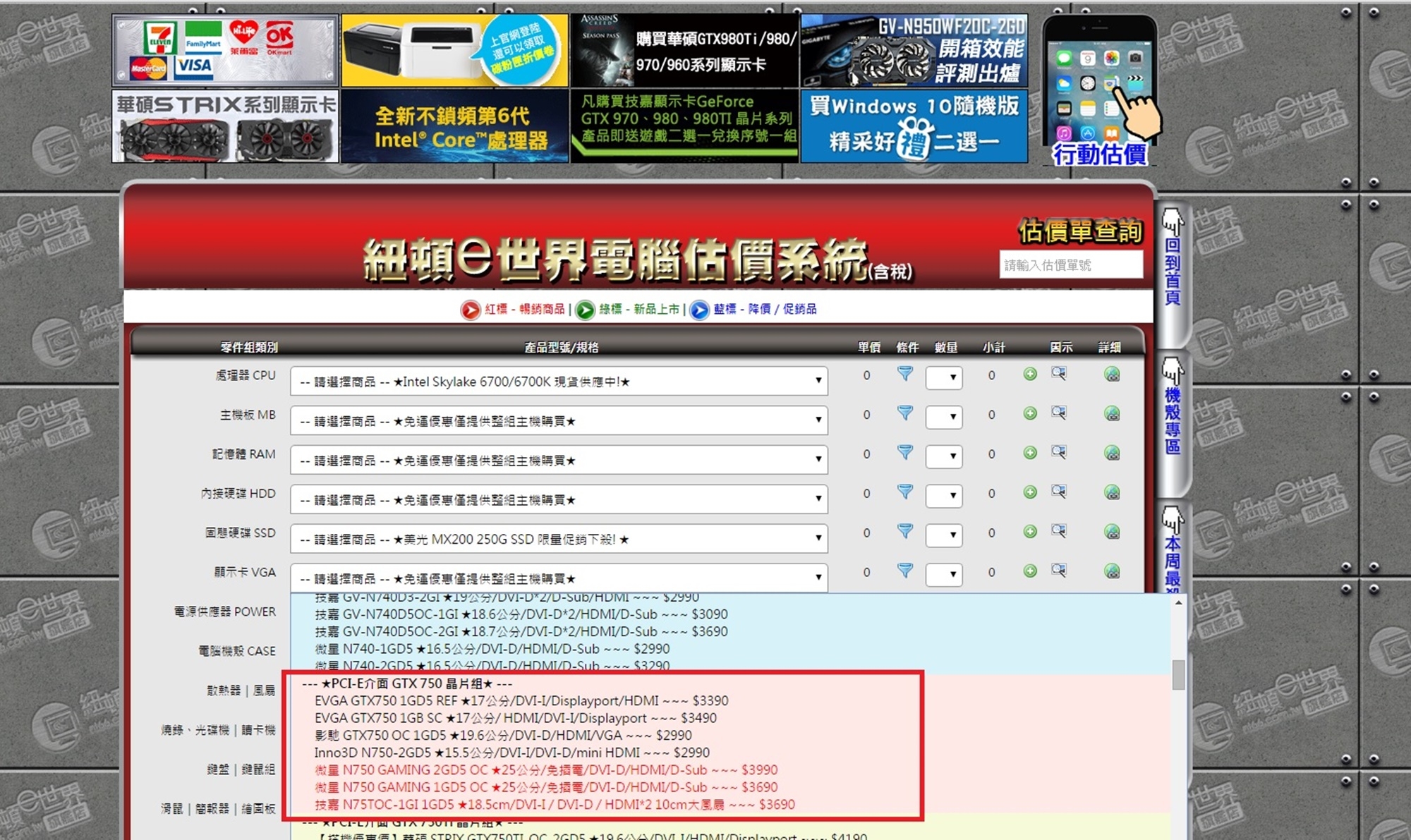1411x840 pixels.
Task: Click the filter funnel icon in VGA row
Action: (905, 571)
